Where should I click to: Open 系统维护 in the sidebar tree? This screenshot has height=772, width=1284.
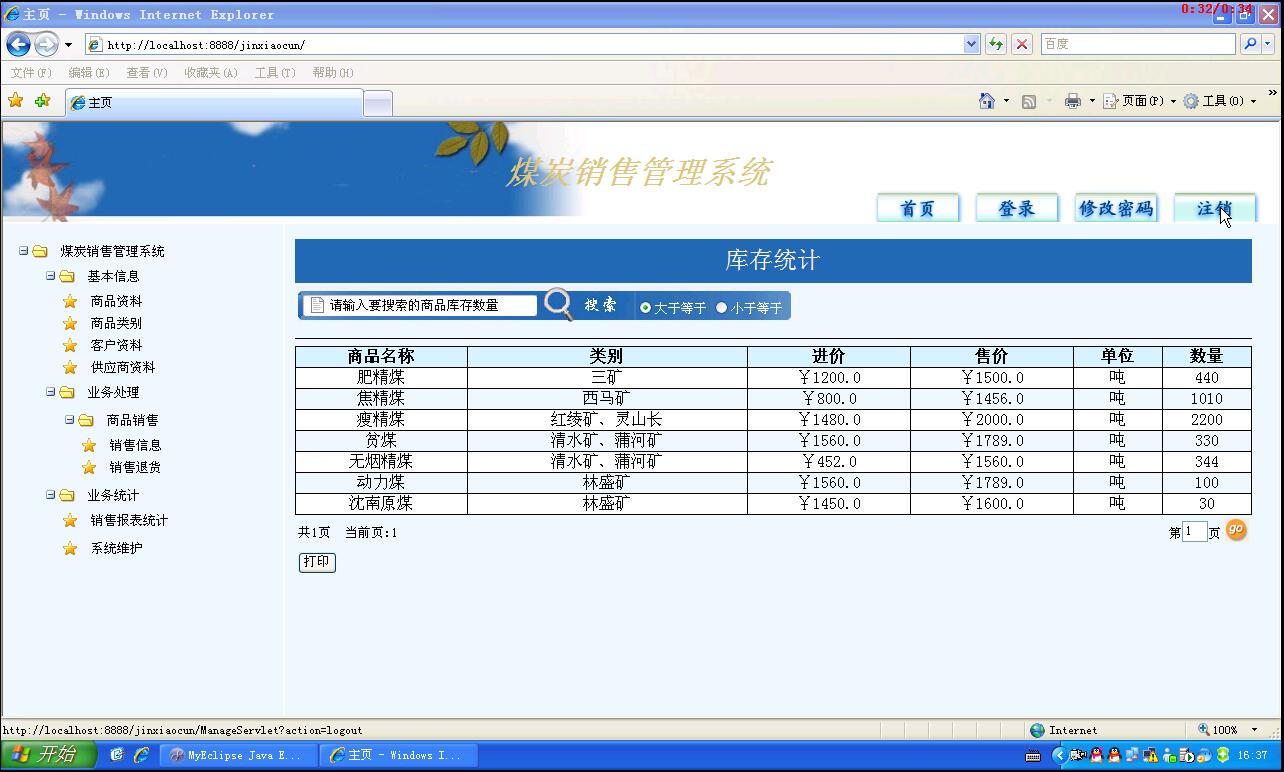116,548
